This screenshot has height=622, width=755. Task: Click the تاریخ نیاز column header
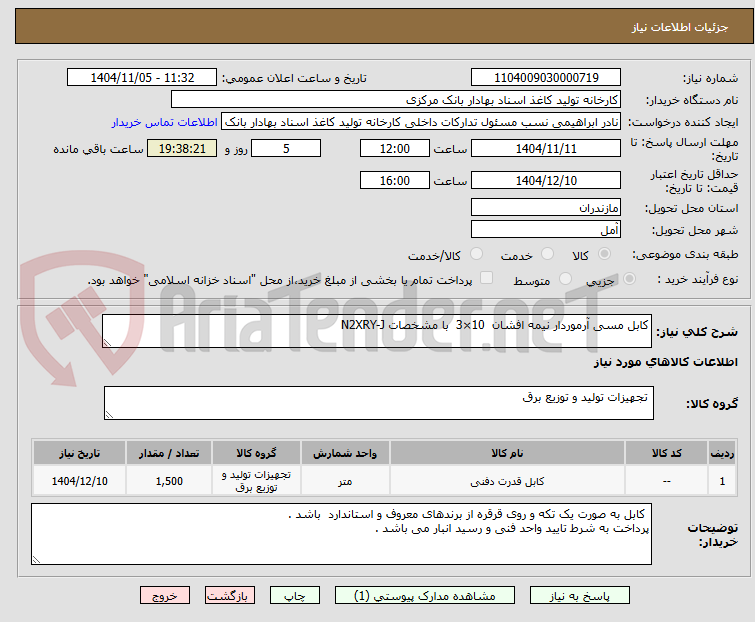tap(79, 453)
